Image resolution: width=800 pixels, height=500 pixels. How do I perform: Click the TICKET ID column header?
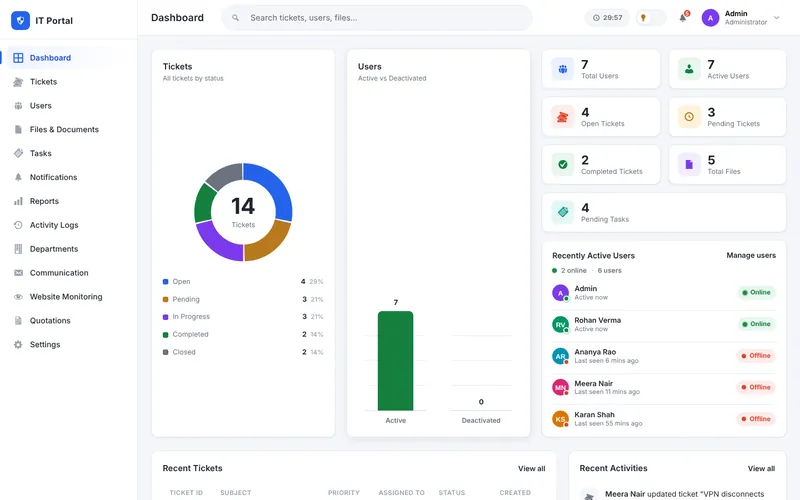click(186, 493)
